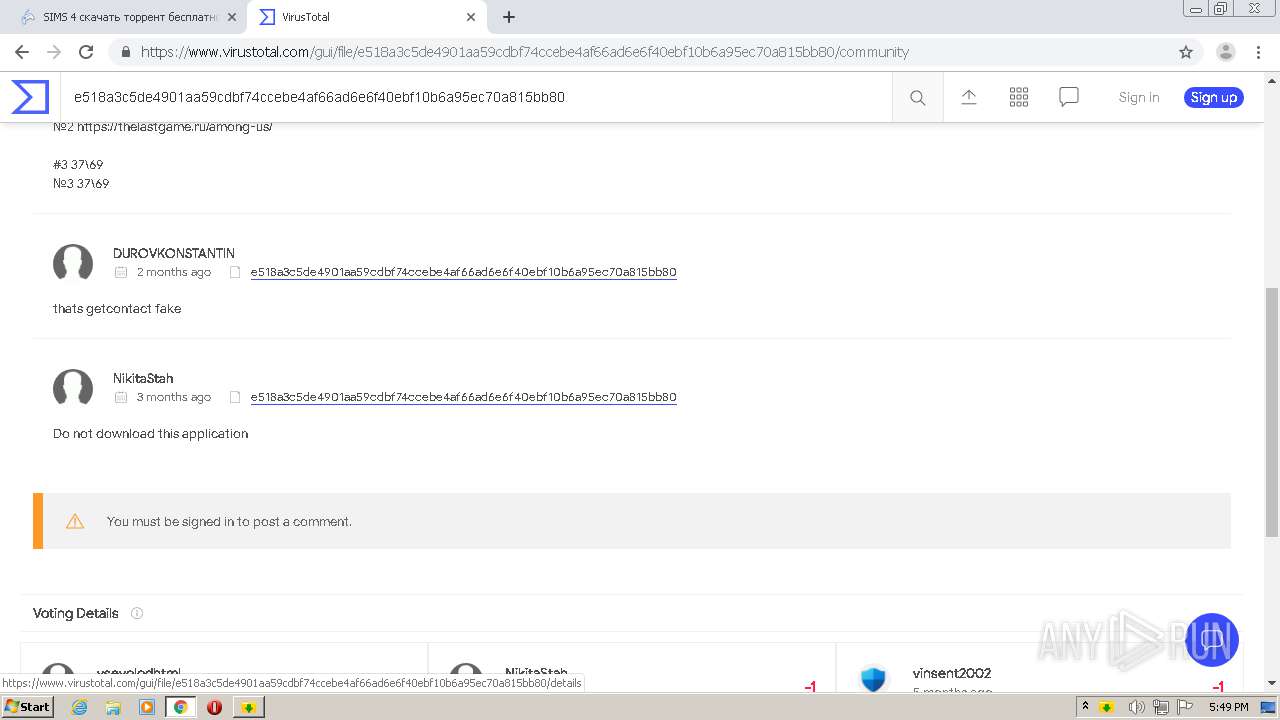Image resolution: width=1280 pixels, height=720 pixels.
Task: Click the scrollbar down arrow
Action: click(x=1272, y=683)
